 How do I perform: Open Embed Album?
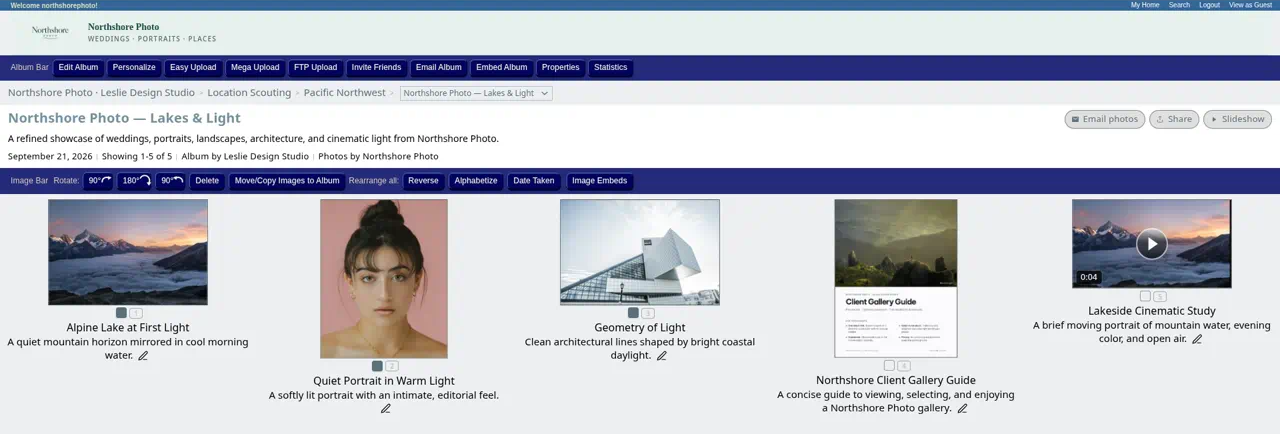501,68
